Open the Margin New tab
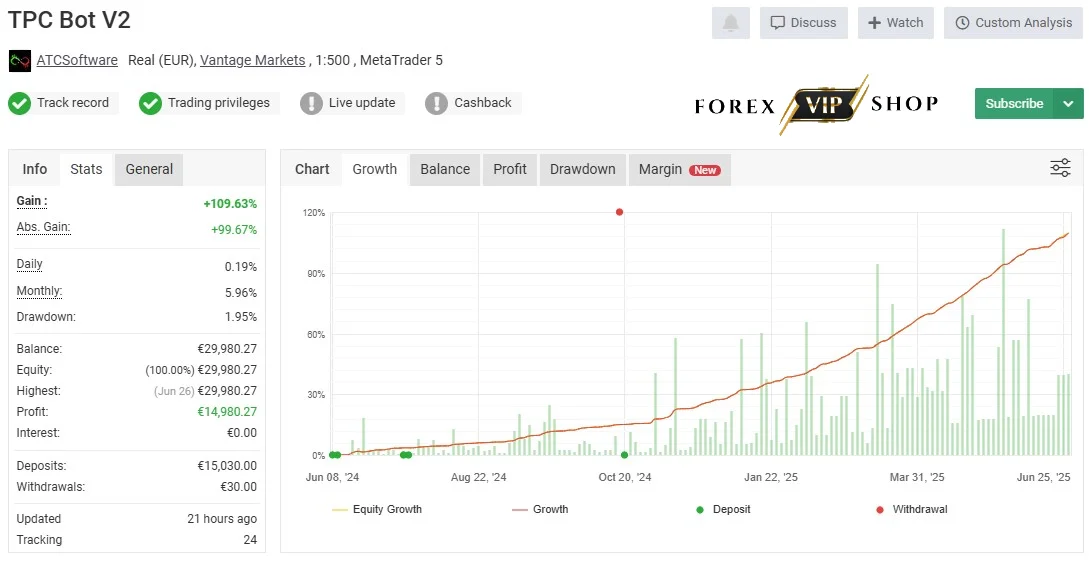1089x564 pixels. (x=680, y=169)
